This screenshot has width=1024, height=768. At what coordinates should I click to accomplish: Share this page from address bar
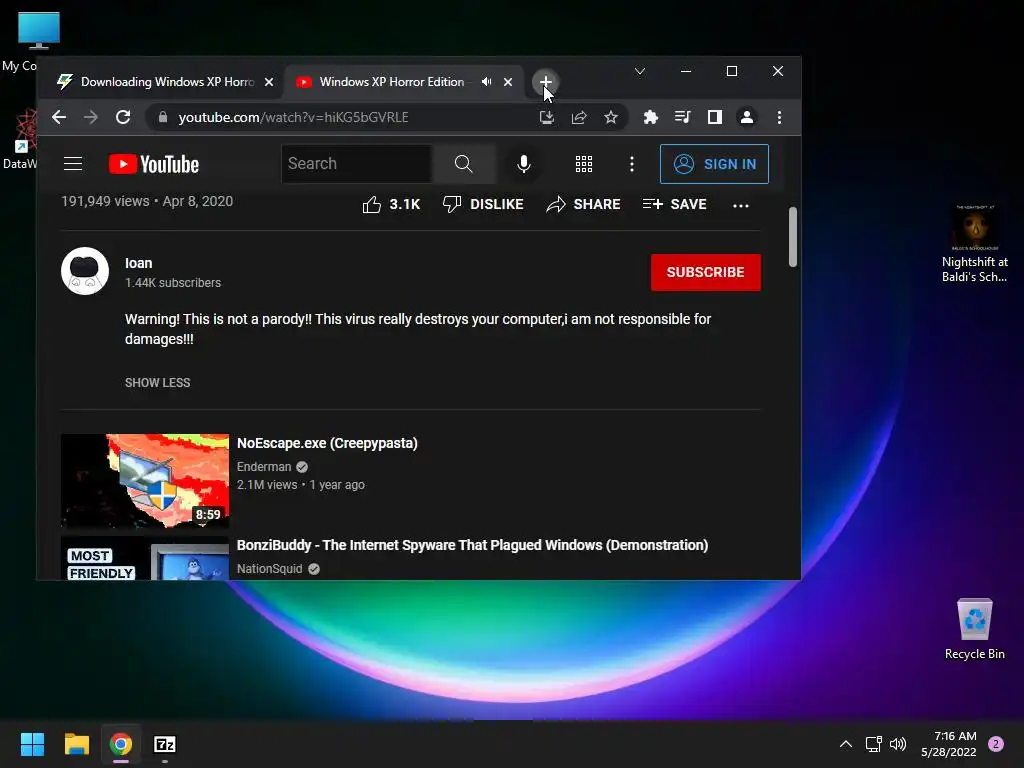(x=579, y=118)
